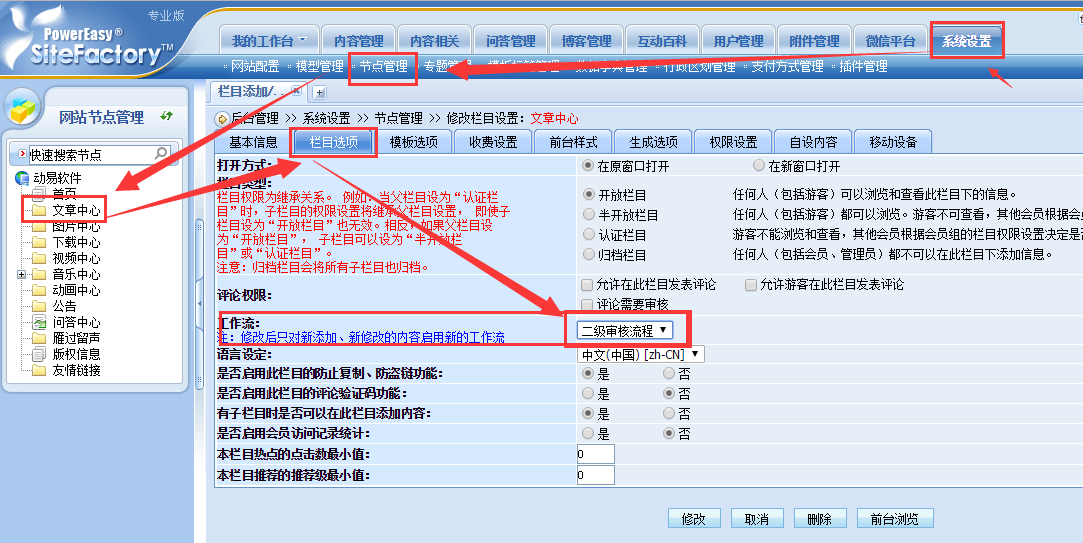Screen dimensions: 1083x543
Task: Open the 内容管理 top menu
Action: click(x=358, y=41)
